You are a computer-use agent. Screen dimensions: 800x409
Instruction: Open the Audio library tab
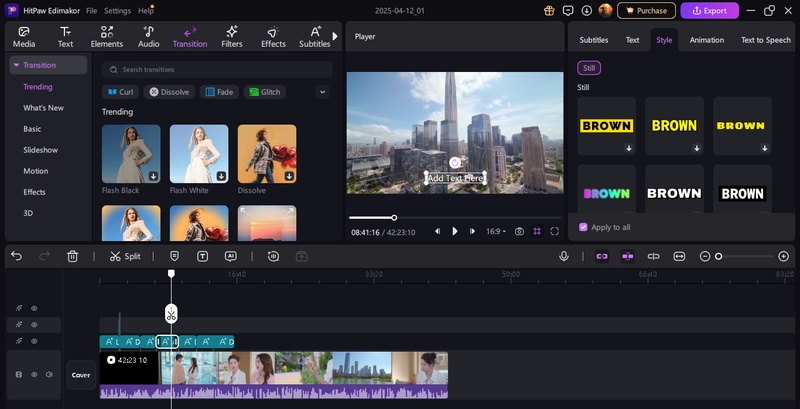(x=148, y=37)
